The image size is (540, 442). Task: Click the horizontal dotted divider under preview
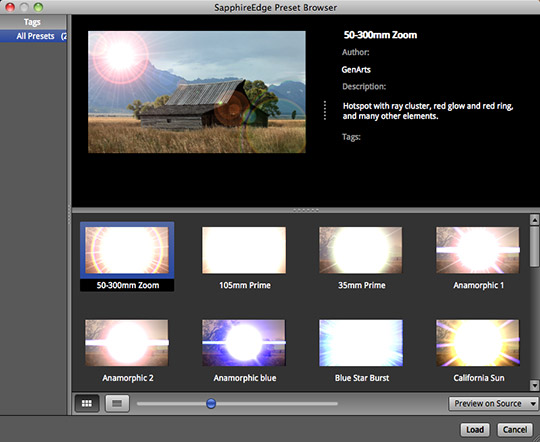point(306,210)
